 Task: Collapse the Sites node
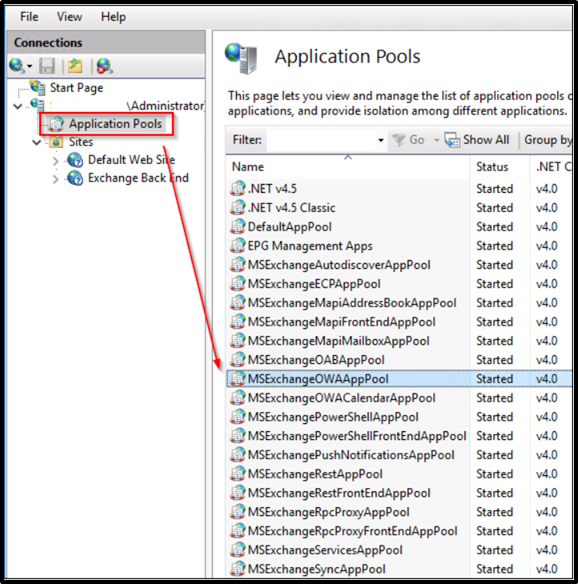(x=36, y=142)
